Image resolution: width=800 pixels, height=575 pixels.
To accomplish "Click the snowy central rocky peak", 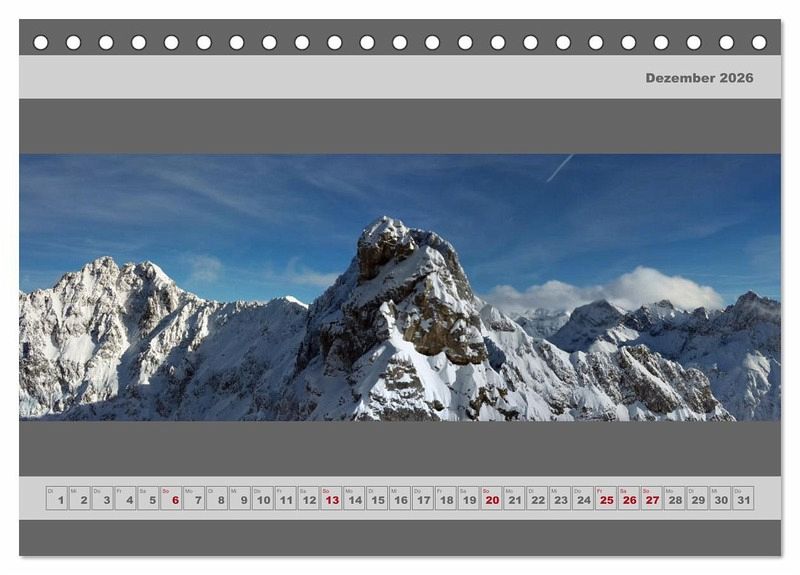I will point(400,290).
